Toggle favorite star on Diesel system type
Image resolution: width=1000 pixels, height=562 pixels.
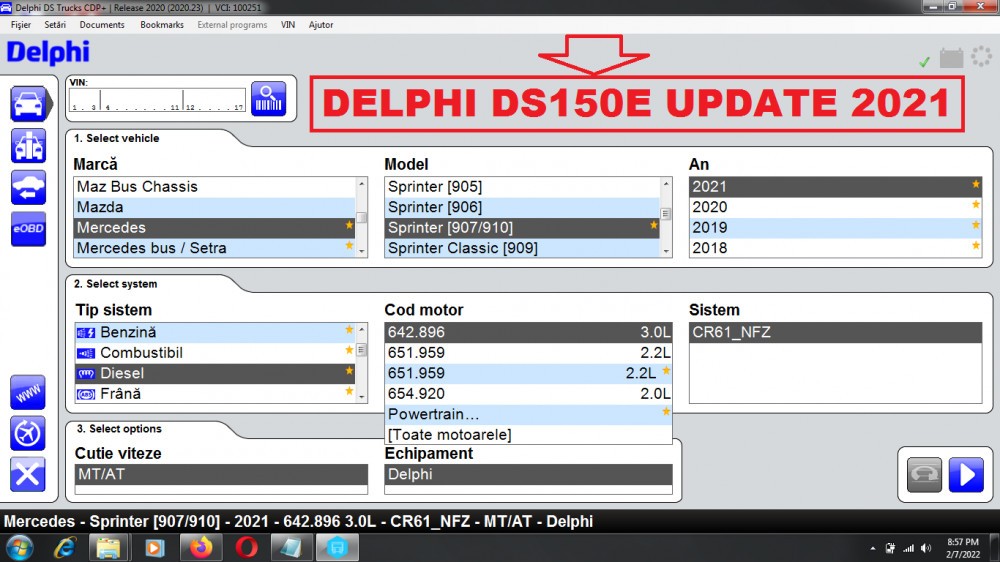pos(349,371)
